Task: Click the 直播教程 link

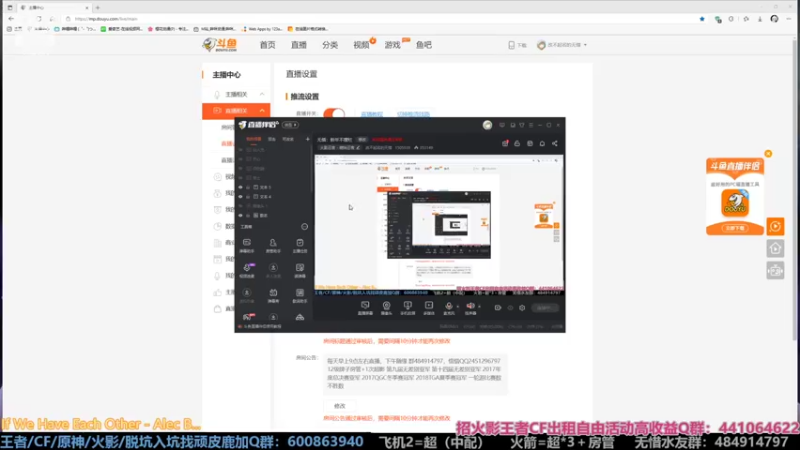Action: coord(371,114)
